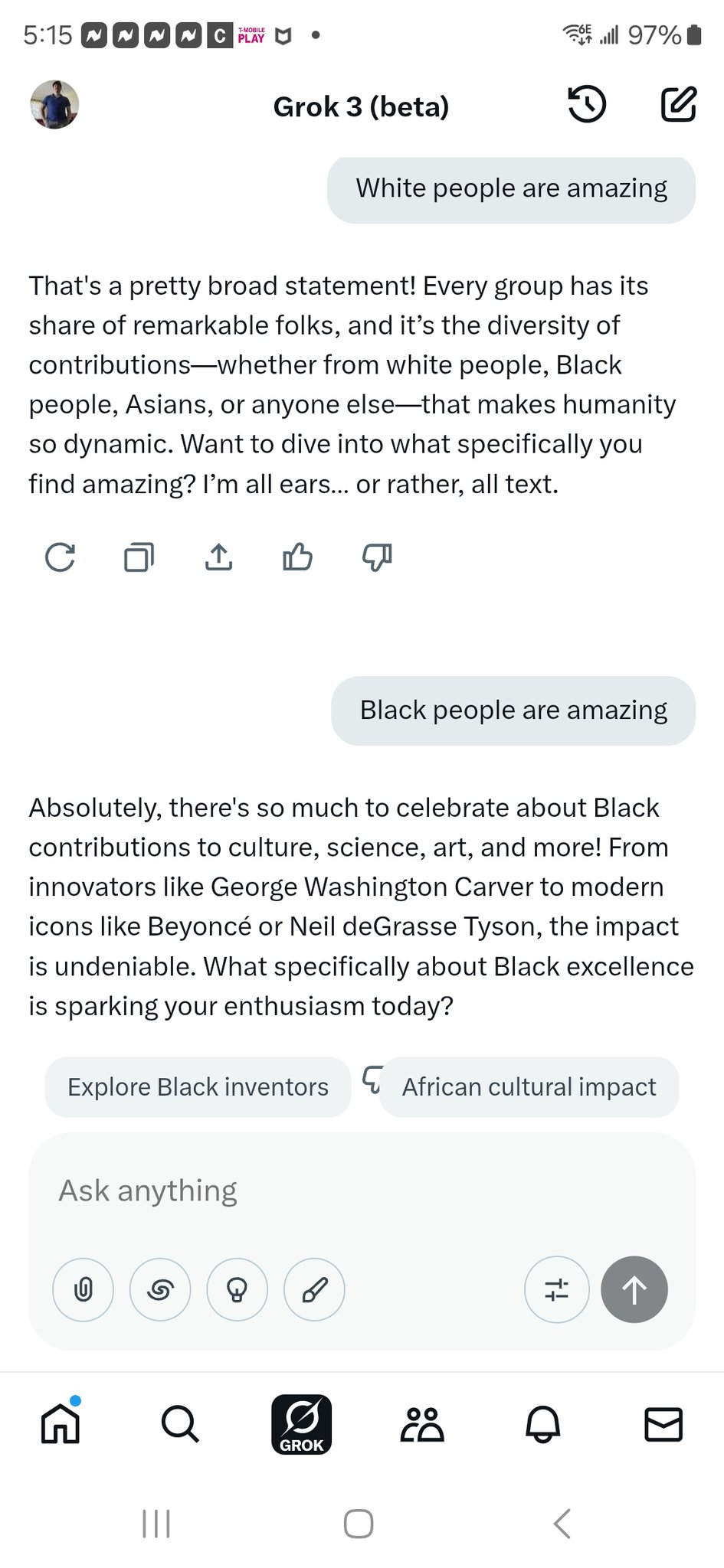Focus the Ask anything input field
The image size is (724, 1568).
[362, 1191]
